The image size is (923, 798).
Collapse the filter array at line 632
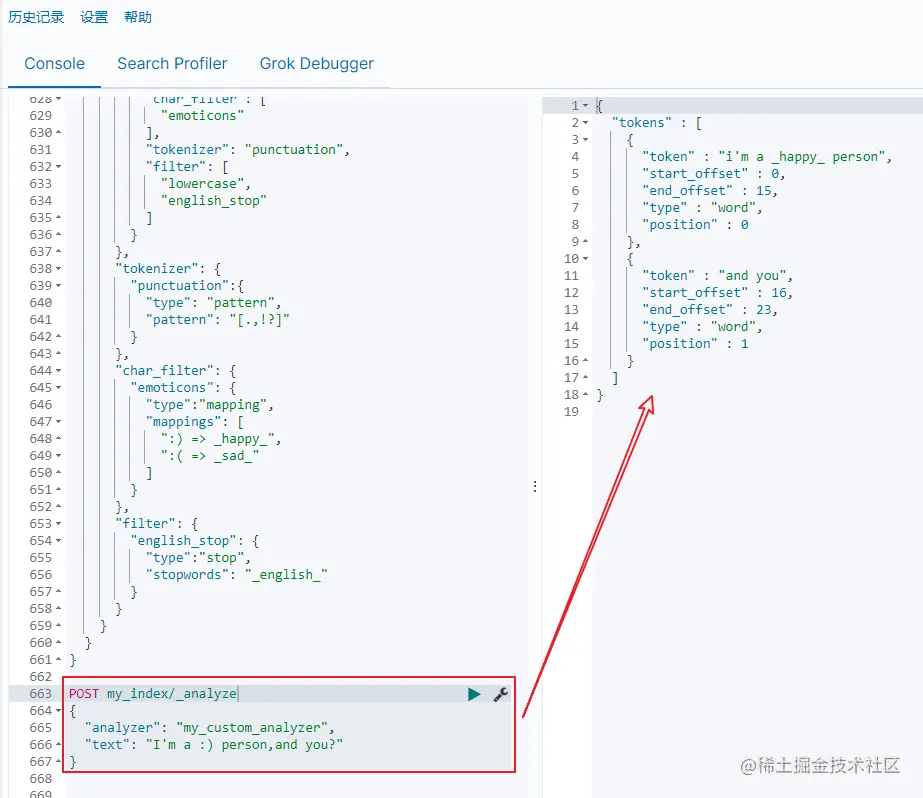[59, 167]
